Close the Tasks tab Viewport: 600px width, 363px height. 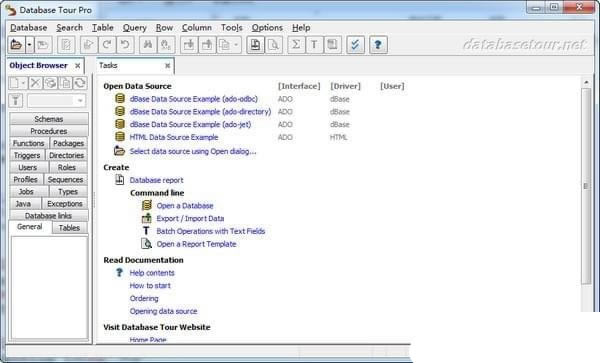coord(167,66)
